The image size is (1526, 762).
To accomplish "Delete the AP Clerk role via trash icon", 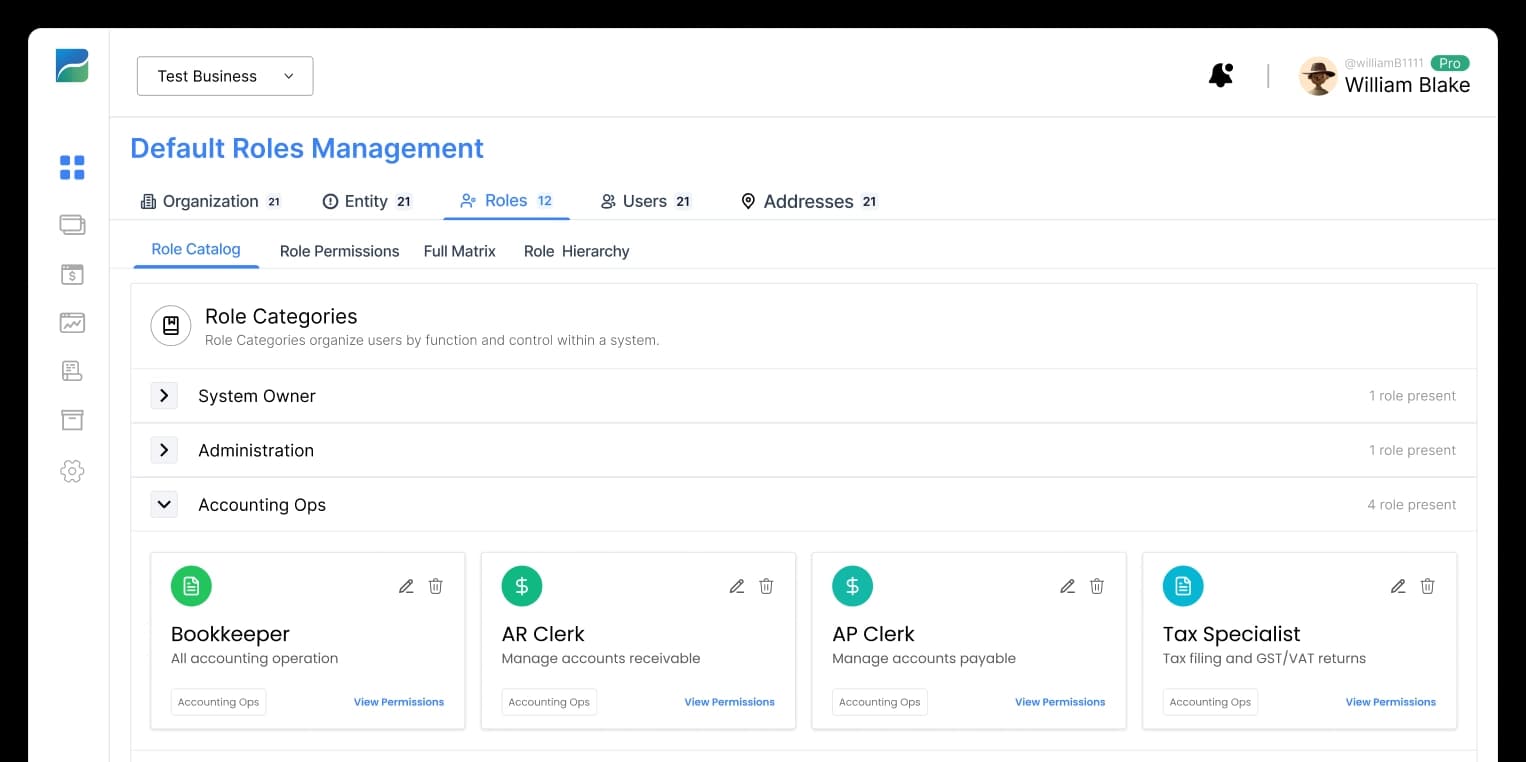I will pos(1097,586).
